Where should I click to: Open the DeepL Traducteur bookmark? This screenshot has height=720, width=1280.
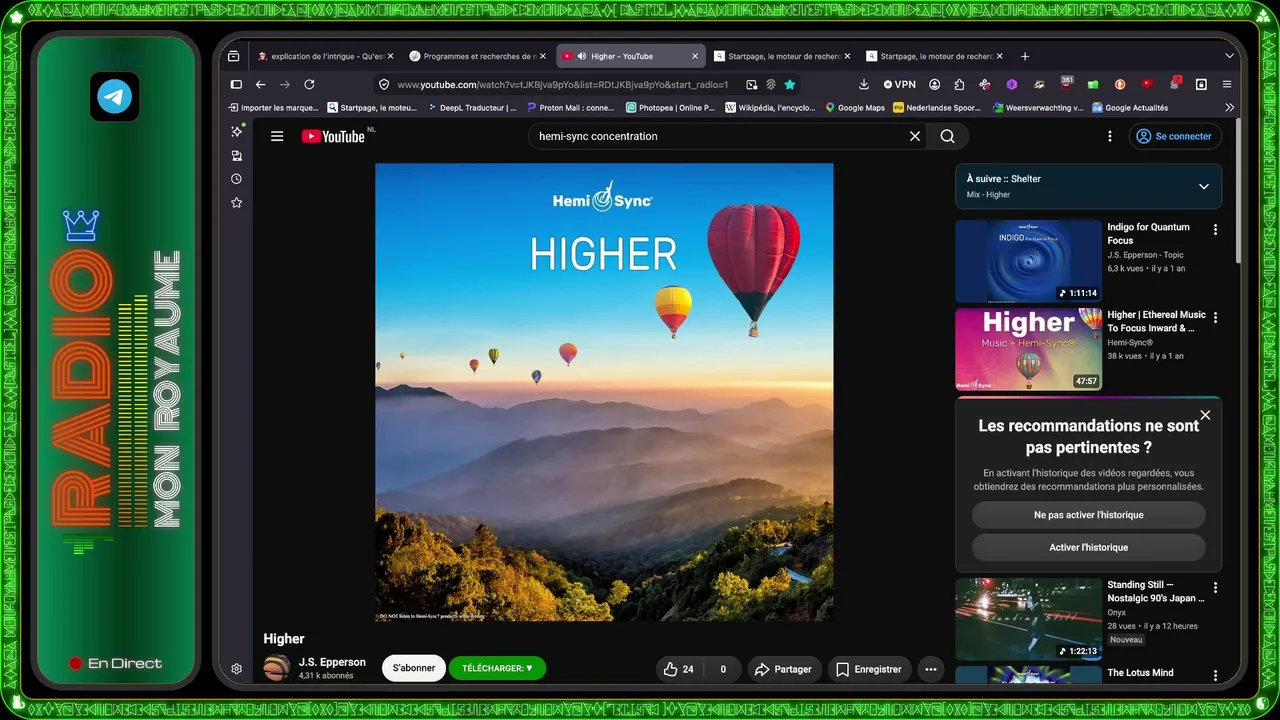(472, 107)
